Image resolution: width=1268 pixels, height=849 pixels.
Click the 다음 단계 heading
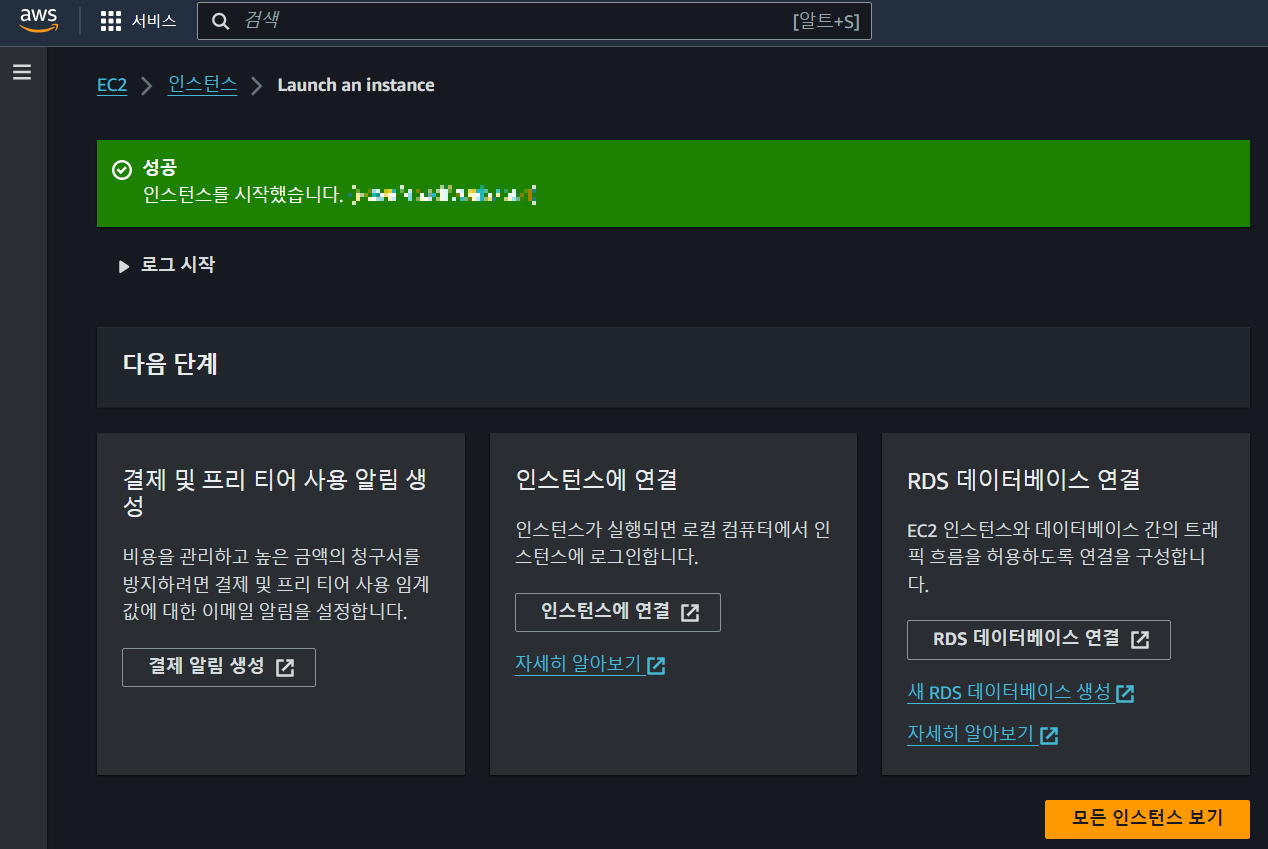(x=170, y=364)
